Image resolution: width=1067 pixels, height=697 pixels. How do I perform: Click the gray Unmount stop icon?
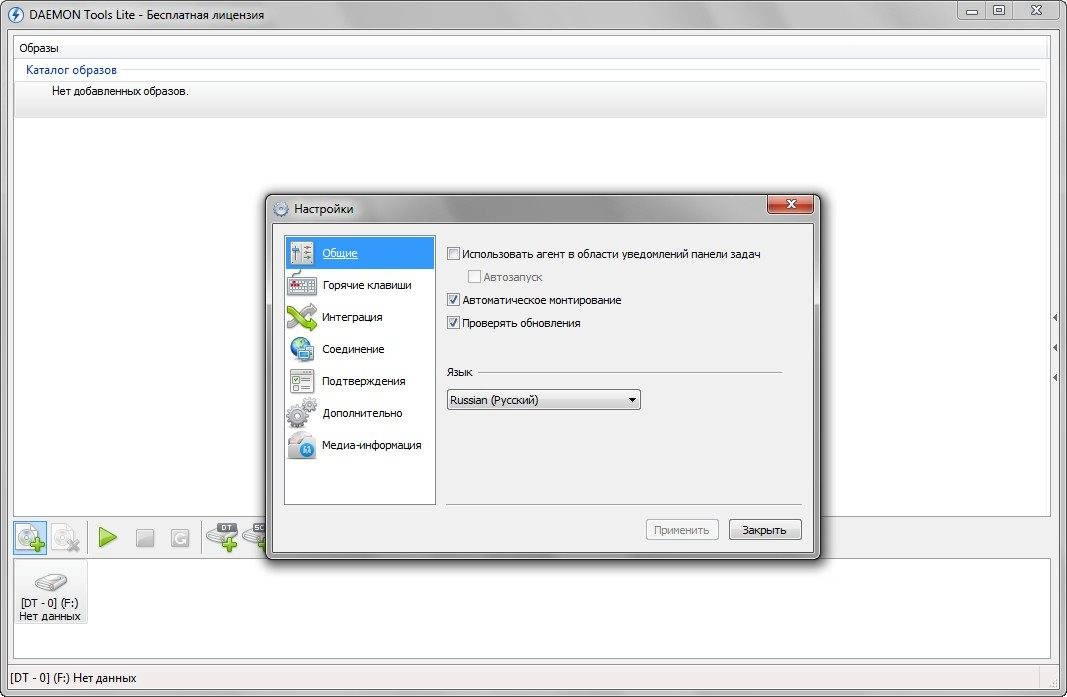144,538
